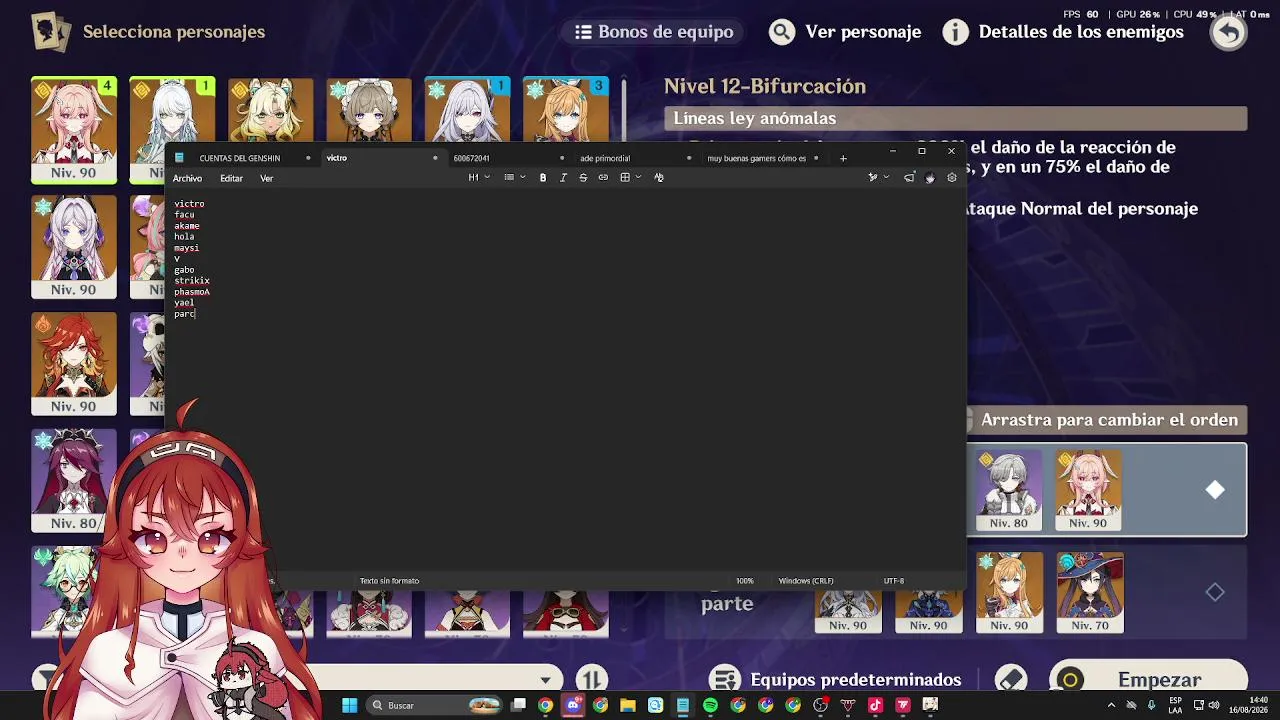Screen dimensions: 1280x720
Task: Select Niv. 70 witch-hat character in team
Action: click(x=1090, y=593)
